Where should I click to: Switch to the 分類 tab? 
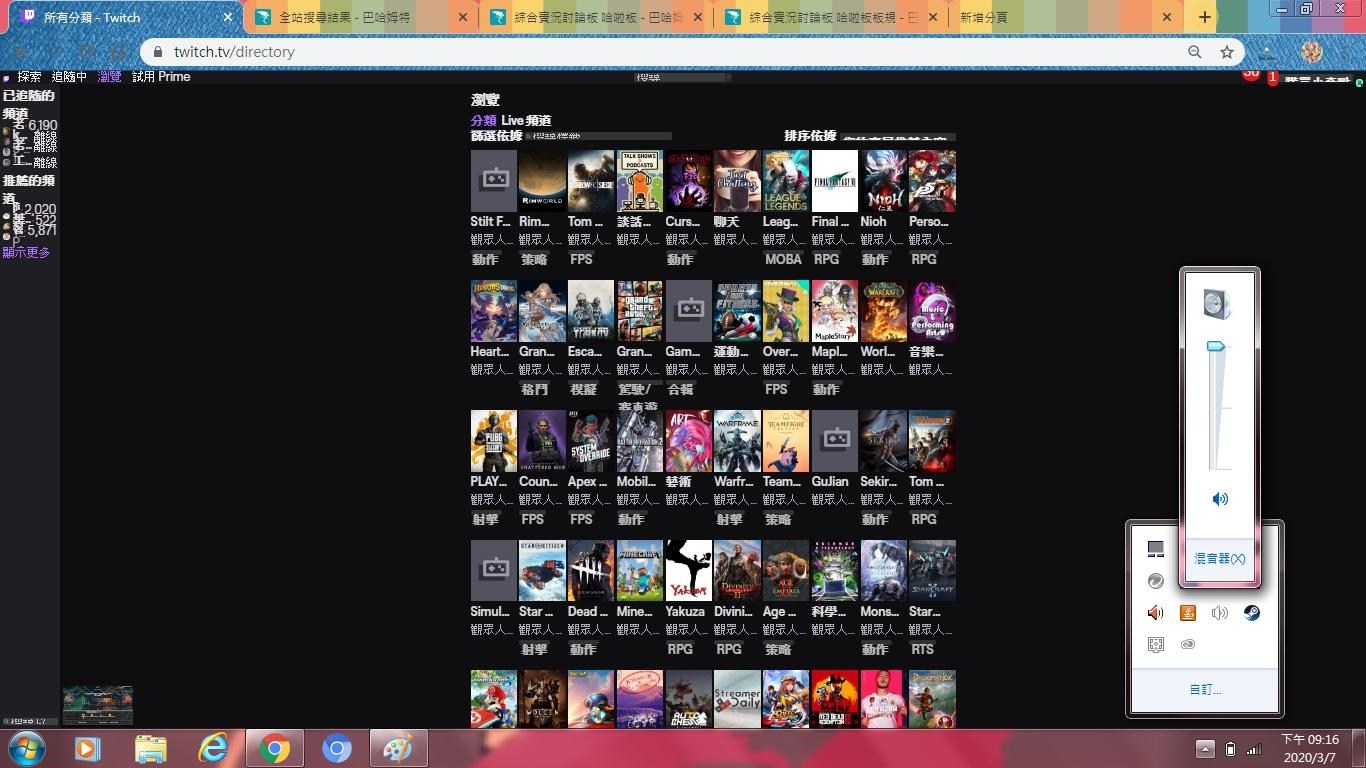click(483, 120)
